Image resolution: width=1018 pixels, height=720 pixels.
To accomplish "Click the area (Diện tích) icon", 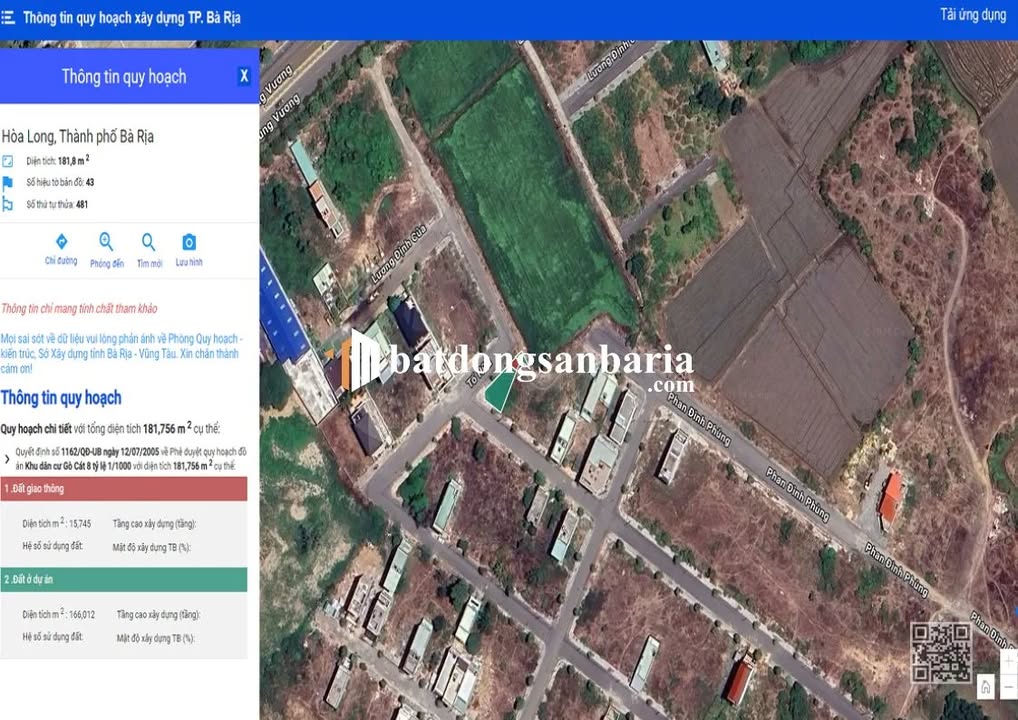I will (8, 161).
